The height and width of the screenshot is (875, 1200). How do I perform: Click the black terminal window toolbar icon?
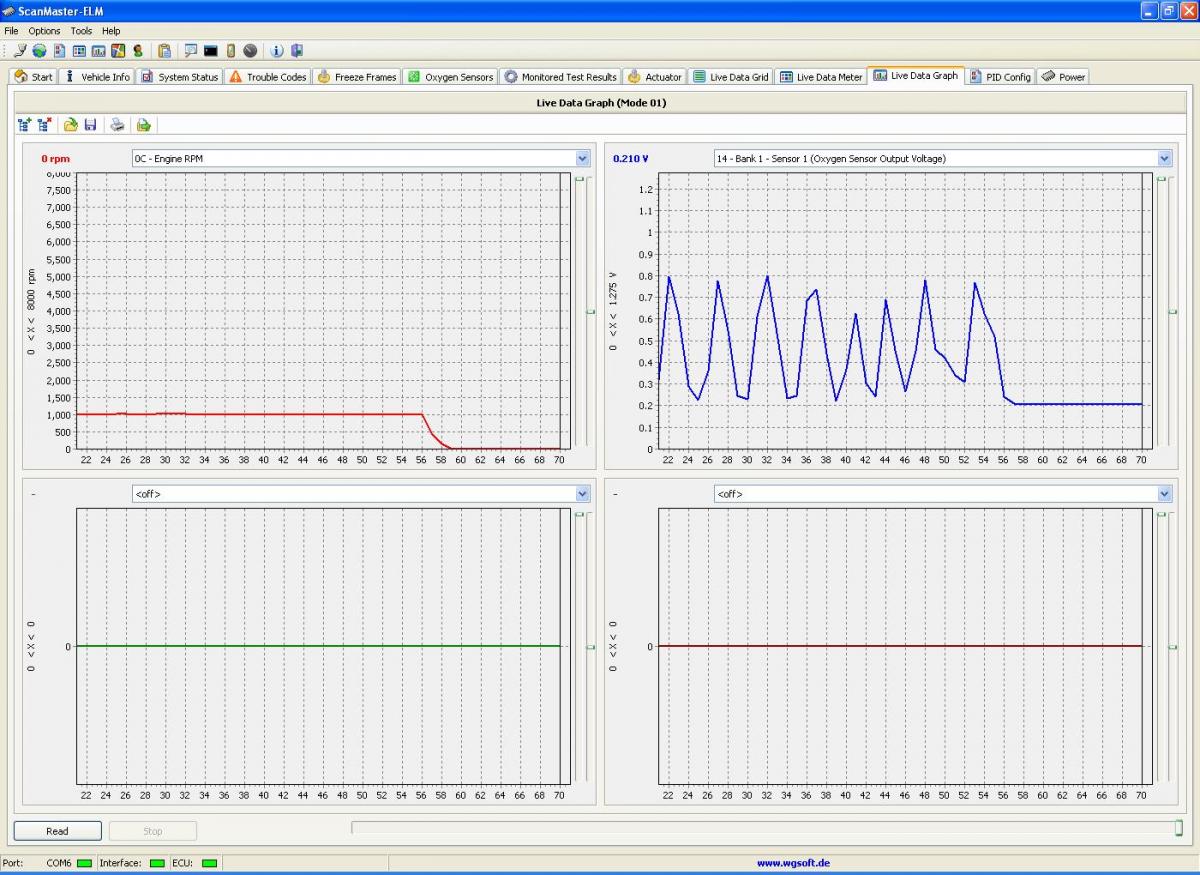click(x=210, y=51)
